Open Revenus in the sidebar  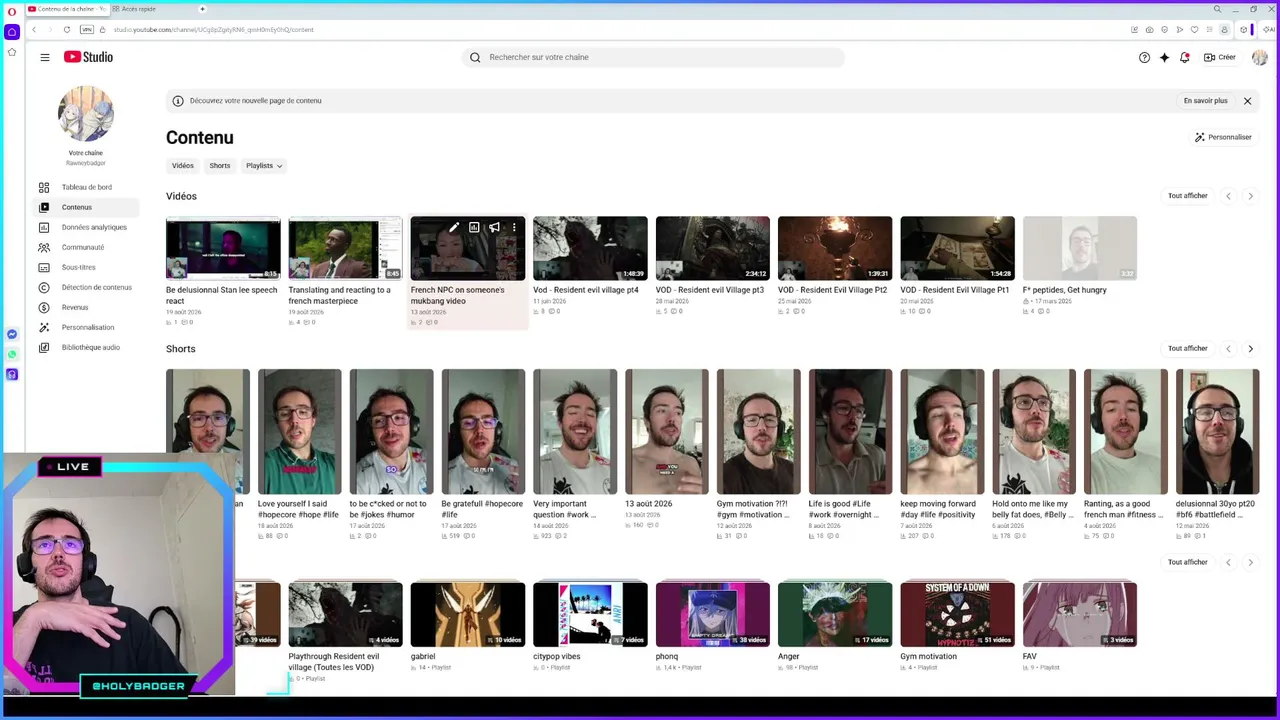[87, 307]
